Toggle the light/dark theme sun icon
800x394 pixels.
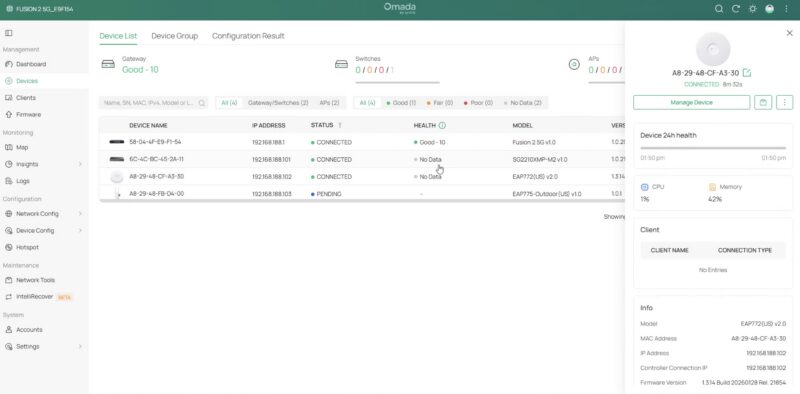point(753,9)
